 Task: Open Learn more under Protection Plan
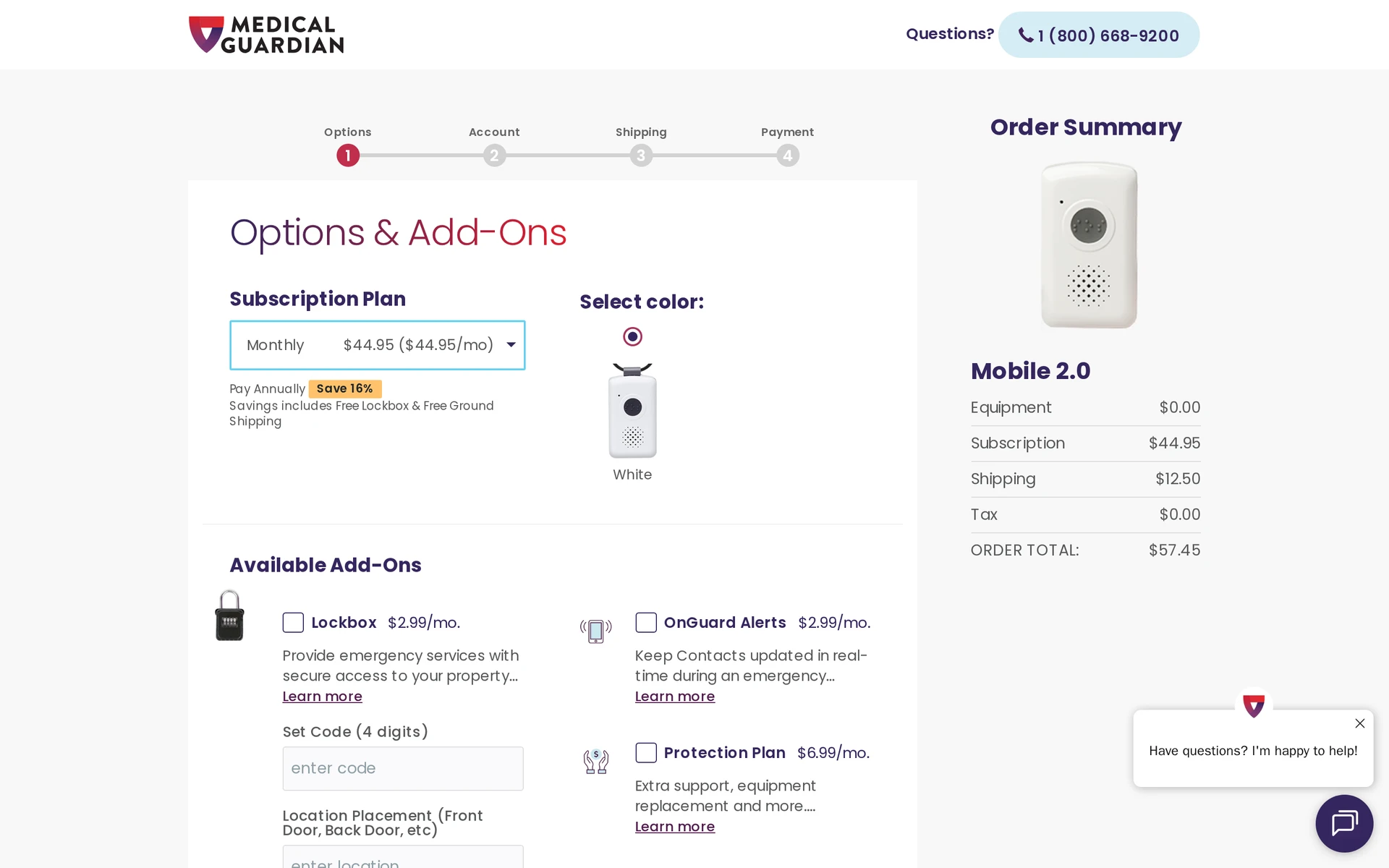click(675, 827)
